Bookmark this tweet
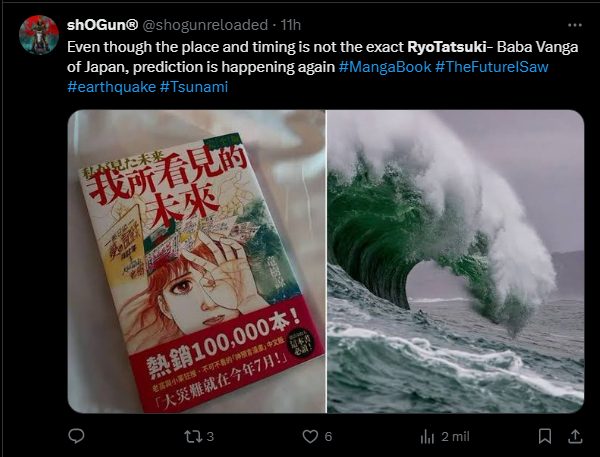 coord(545,436)
